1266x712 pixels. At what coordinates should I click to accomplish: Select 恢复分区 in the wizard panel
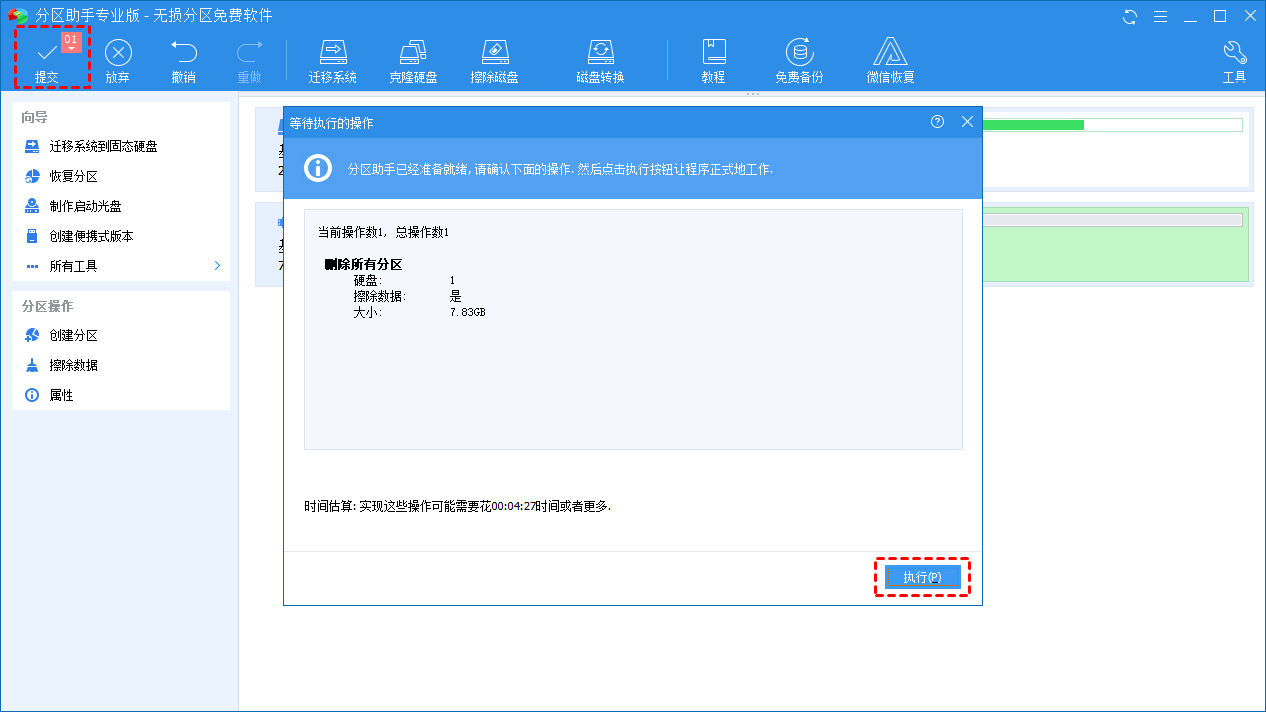coord(74,176)
